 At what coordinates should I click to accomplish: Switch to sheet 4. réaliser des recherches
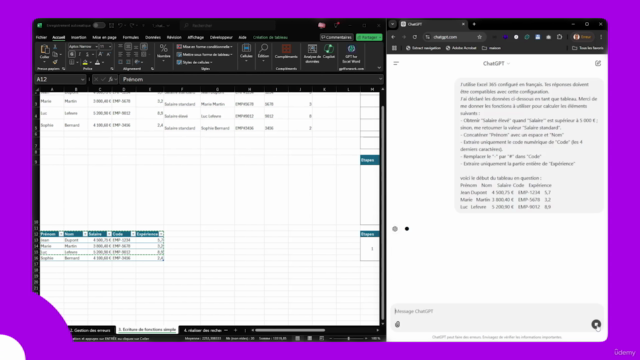202,330
